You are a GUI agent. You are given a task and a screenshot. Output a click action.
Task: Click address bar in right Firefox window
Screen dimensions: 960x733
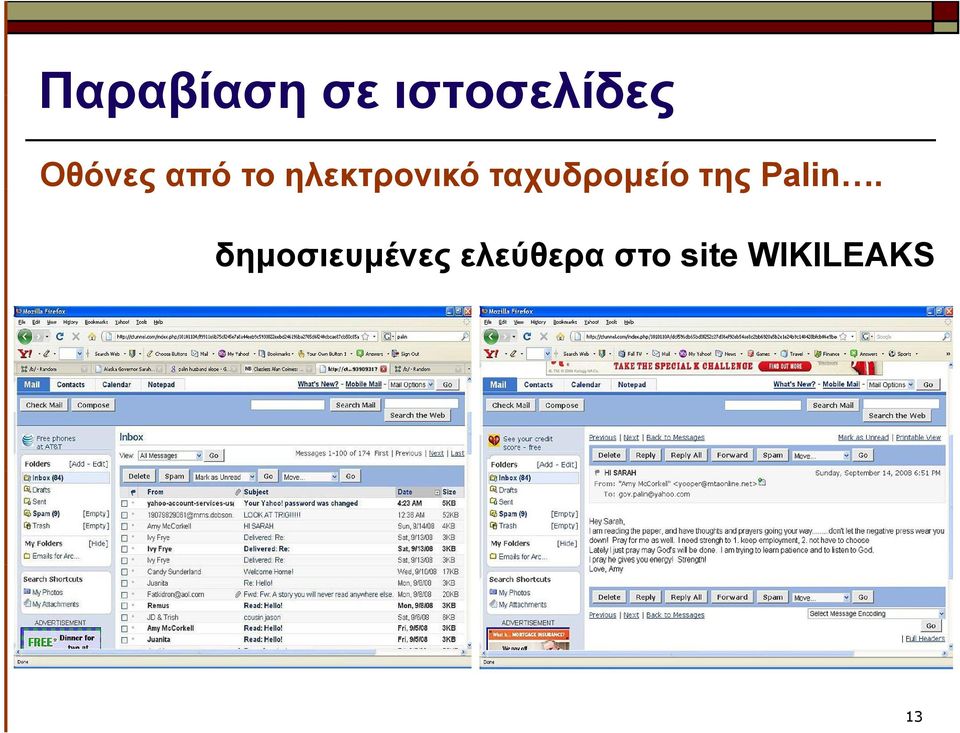(x=713, y=336)
